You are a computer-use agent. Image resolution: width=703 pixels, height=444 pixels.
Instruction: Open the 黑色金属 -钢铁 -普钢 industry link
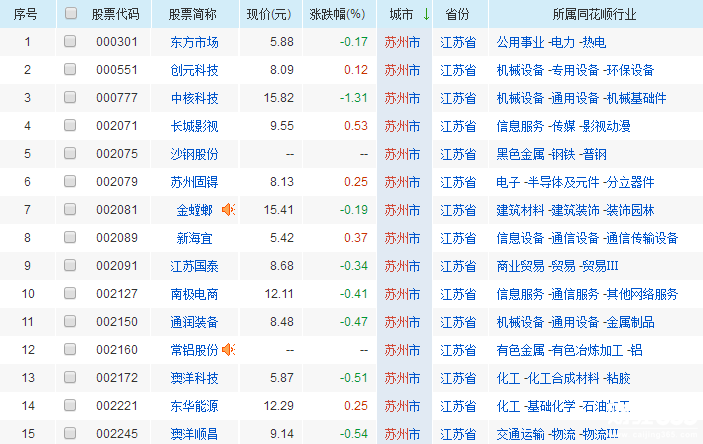tap(551, 154)
